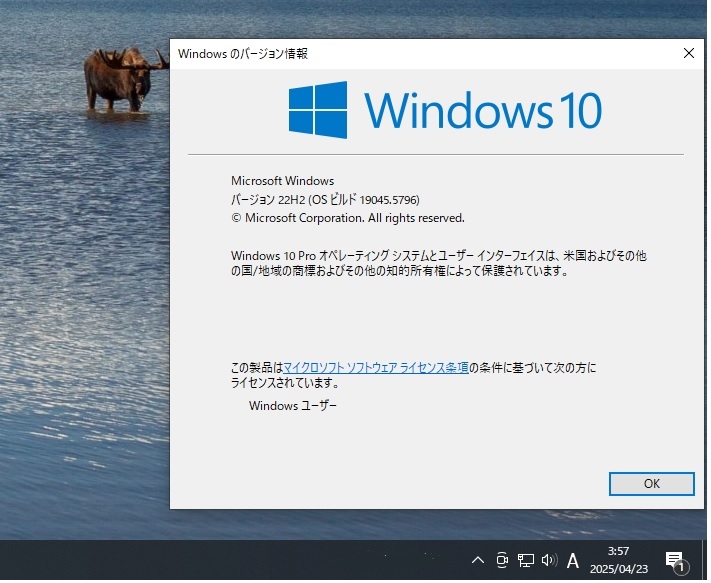Click the Windows のバージョン情報 title bar text
The image size is (711, 583).
pos(244,54)
